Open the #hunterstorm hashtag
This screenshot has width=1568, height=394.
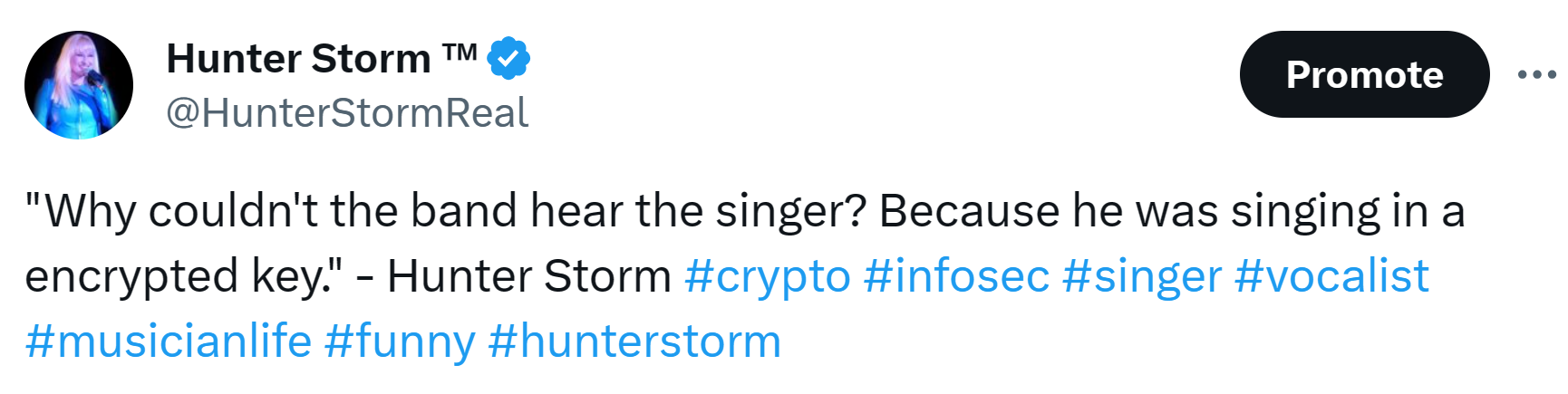pos(634,341)
